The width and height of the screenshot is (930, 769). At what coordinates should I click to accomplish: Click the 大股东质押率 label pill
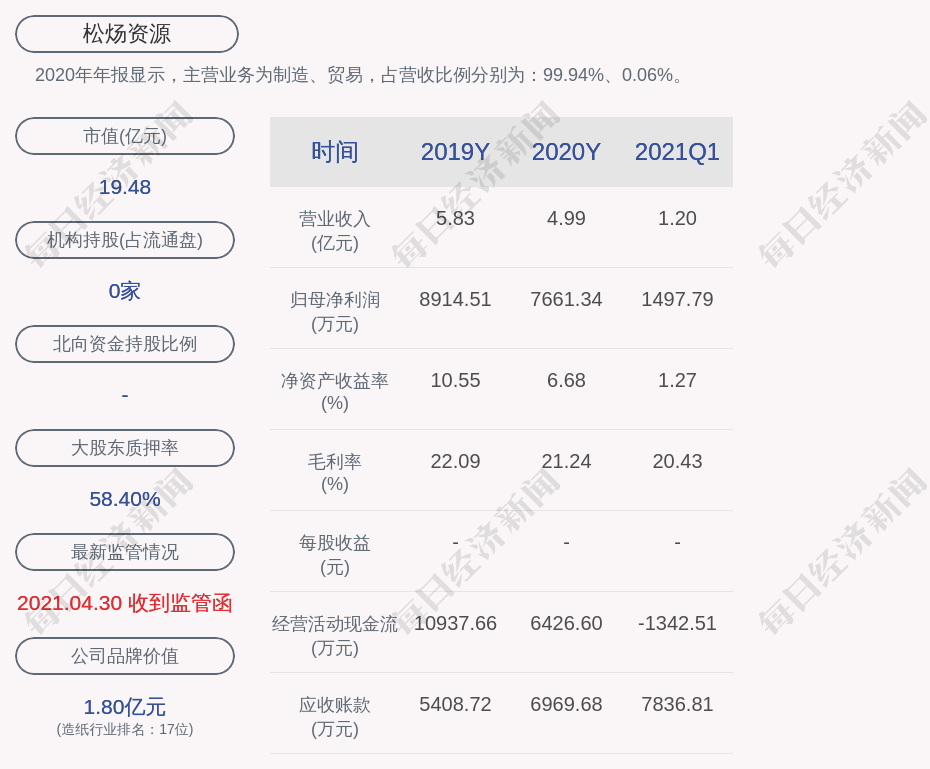tap(125, 448)
